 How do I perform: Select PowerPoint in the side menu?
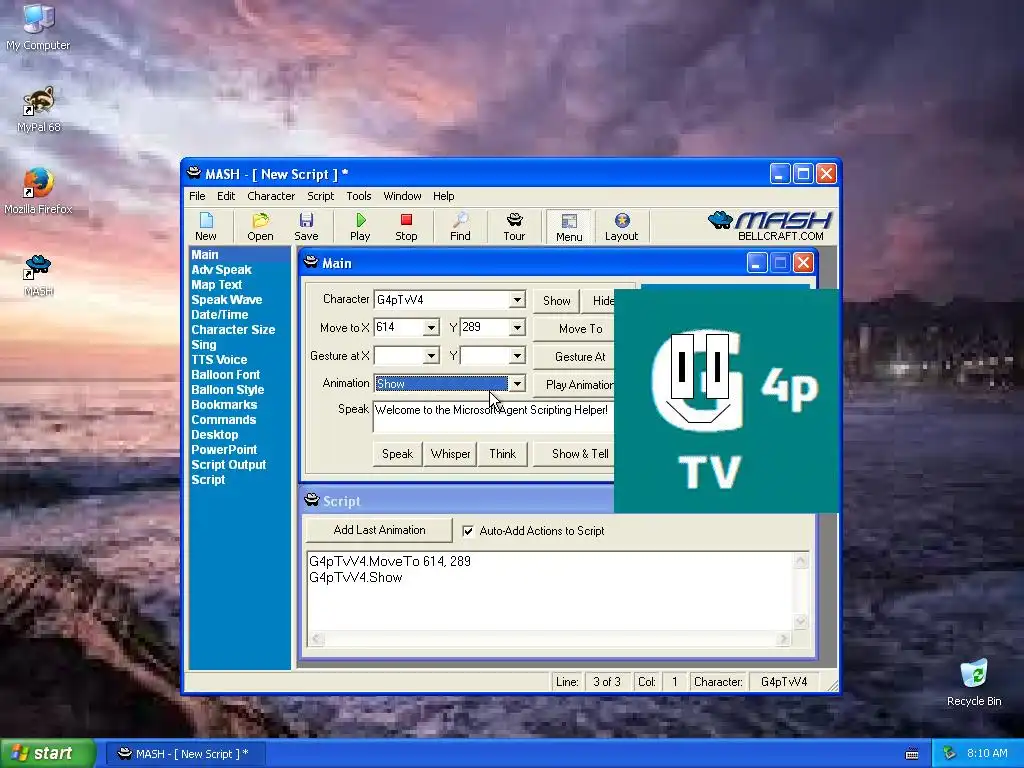coord(224,450)
